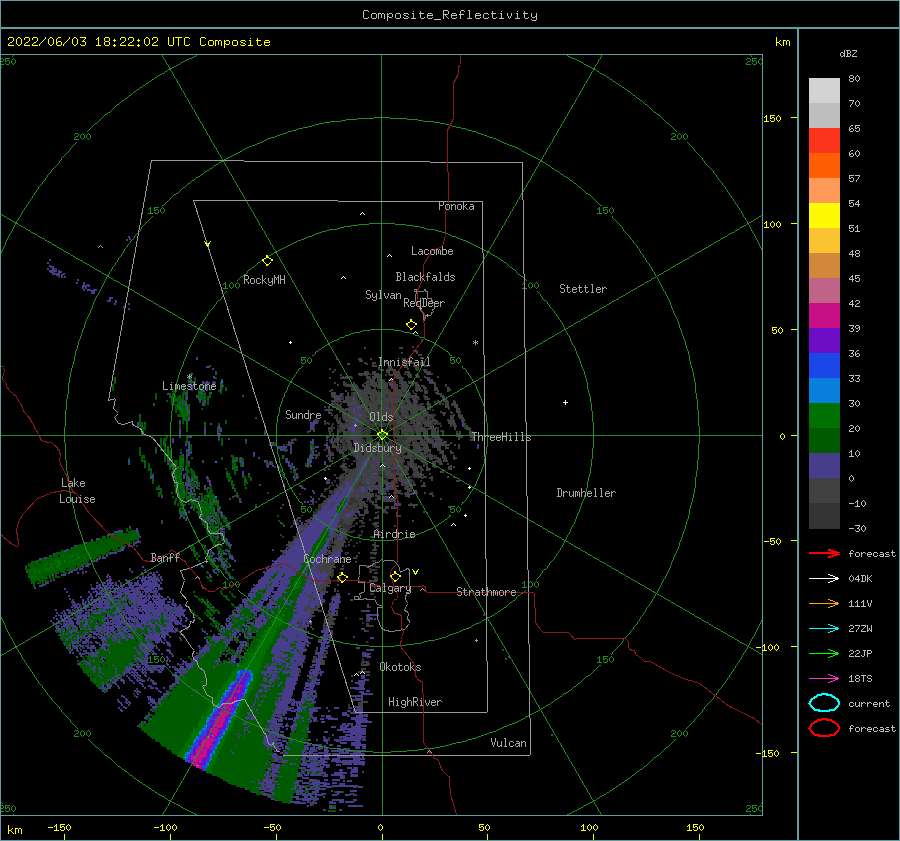Click the Calgary city label
This screenshot has height=841, width=900.
point(390,588)
